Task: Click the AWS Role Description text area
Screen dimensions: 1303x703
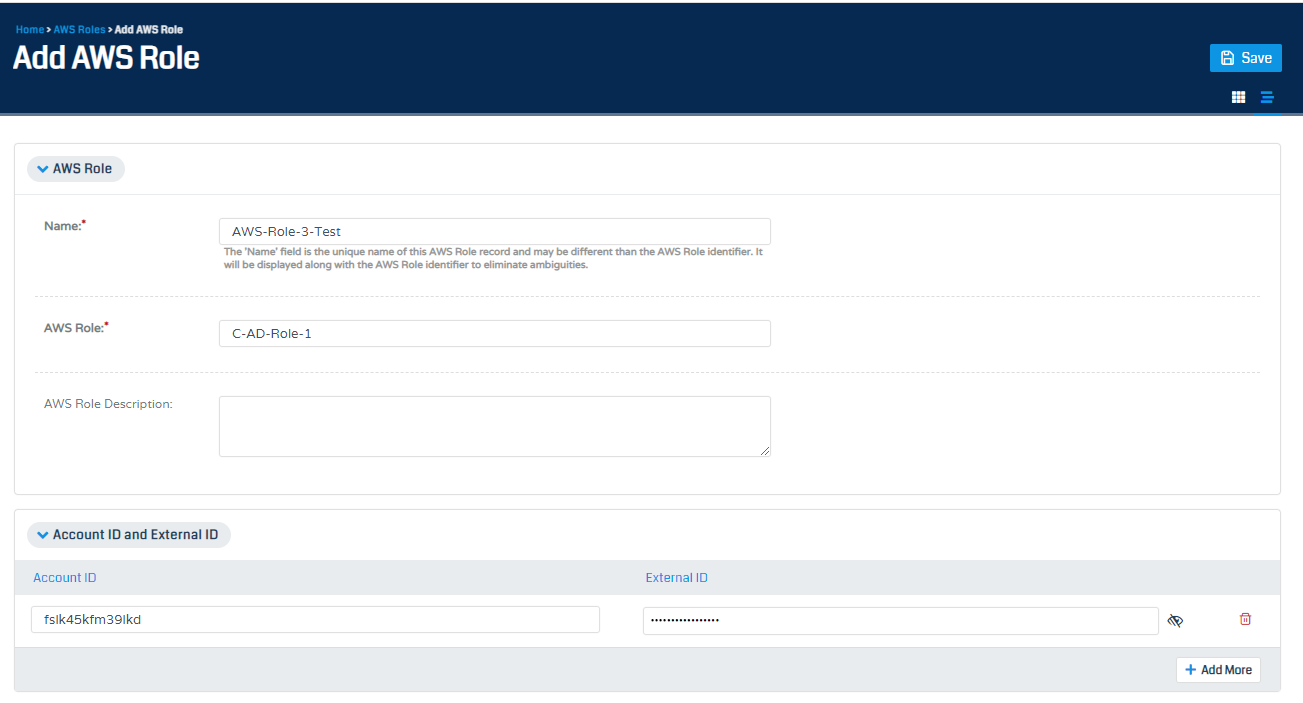Action: point(494,425)
